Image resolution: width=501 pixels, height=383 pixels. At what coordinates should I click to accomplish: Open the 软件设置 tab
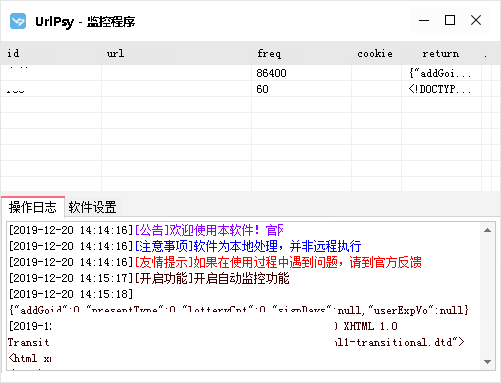point(92,207)
